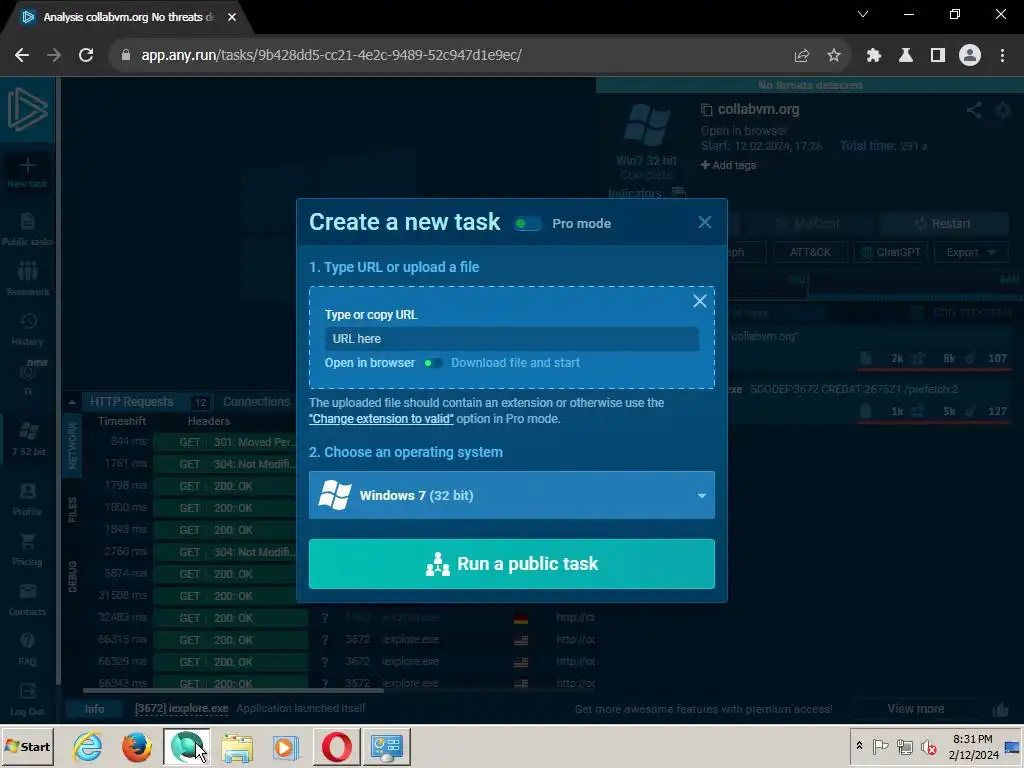Open the Change extension to valid link

pos(381,419)
